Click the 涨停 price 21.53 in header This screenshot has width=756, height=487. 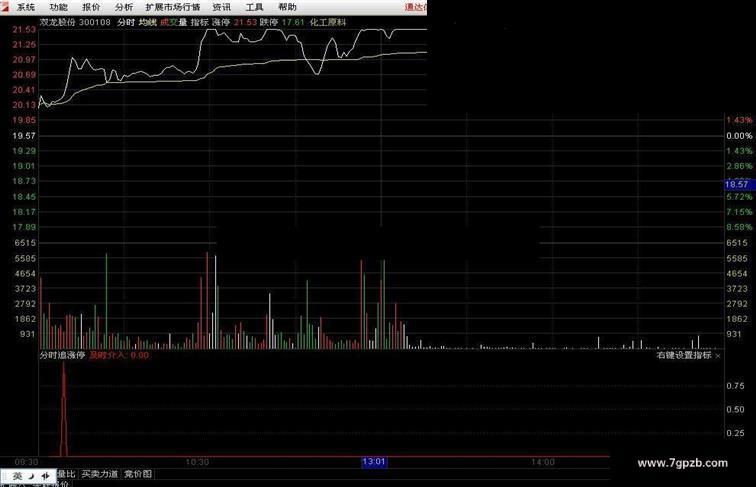point(245,22)
